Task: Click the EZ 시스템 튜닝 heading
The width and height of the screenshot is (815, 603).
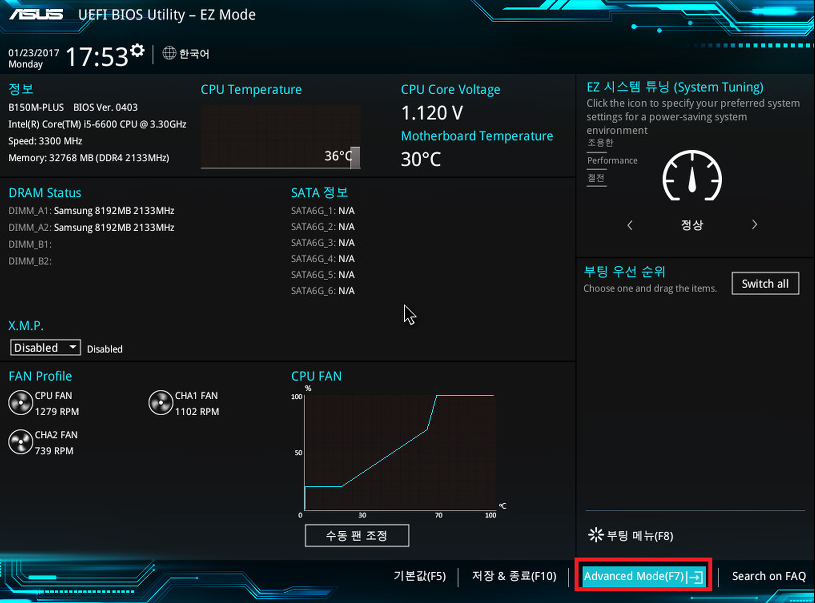Action: pos(675,87)
